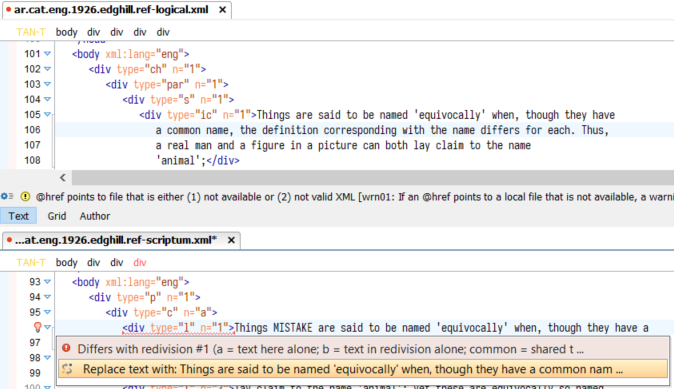674x389 pixels.
Task: Select the ar.cat.eng.1926.edghill.ref-logical.xml tab
Action: pos(111,9)
